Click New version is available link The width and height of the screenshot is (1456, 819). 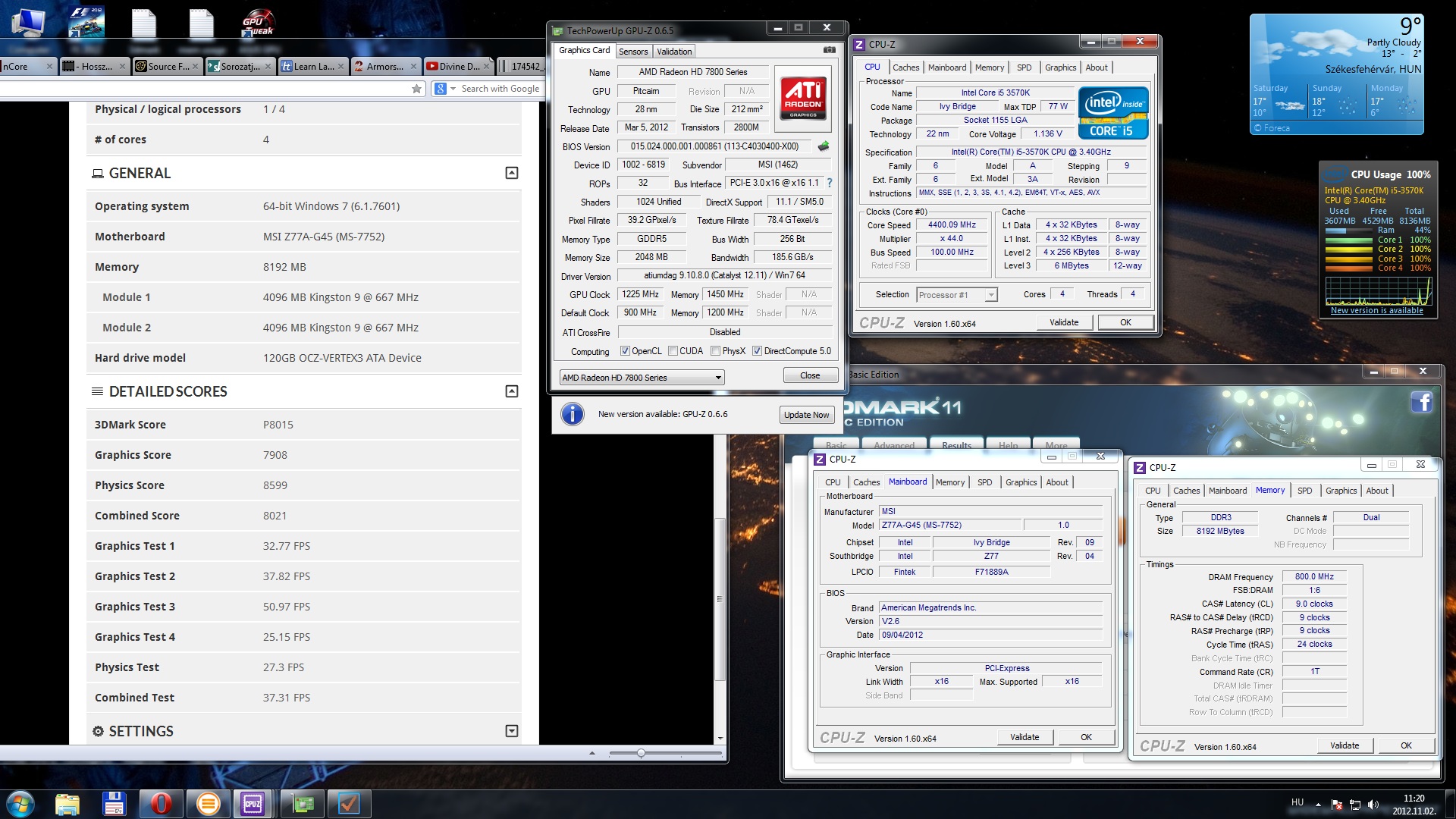pos(1376,311)
